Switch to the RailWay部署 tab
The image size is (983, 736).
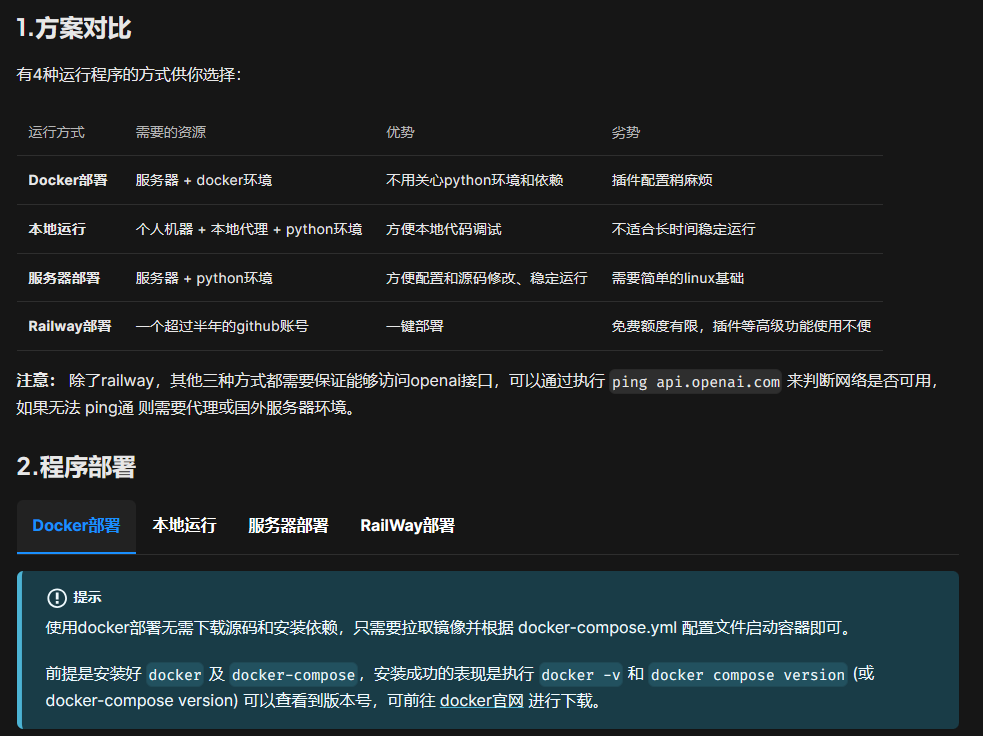click(x=407, y=526)
